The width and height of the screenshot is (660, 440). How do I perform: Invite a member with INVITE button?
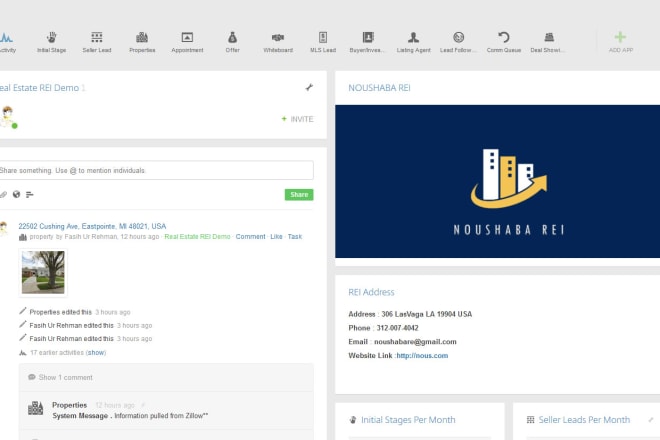298,119
